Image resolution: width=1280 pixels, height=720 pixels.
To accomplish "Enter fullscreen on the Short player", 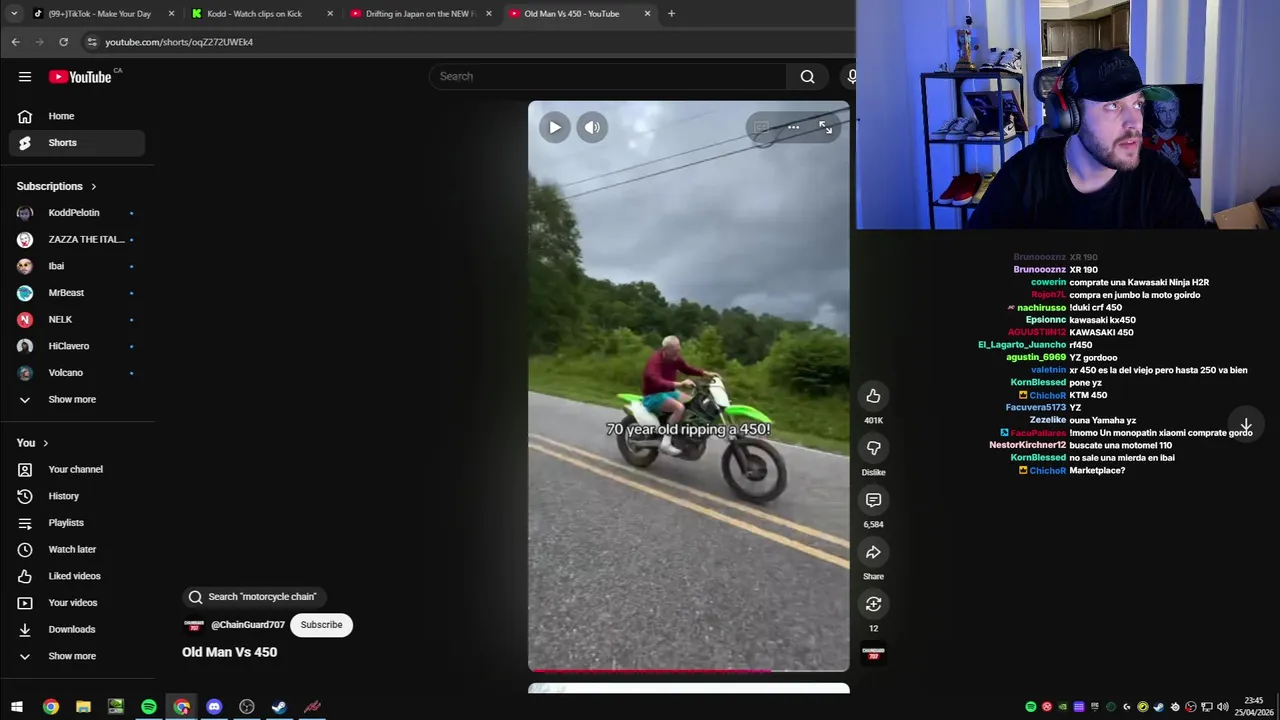I will 825,127.
